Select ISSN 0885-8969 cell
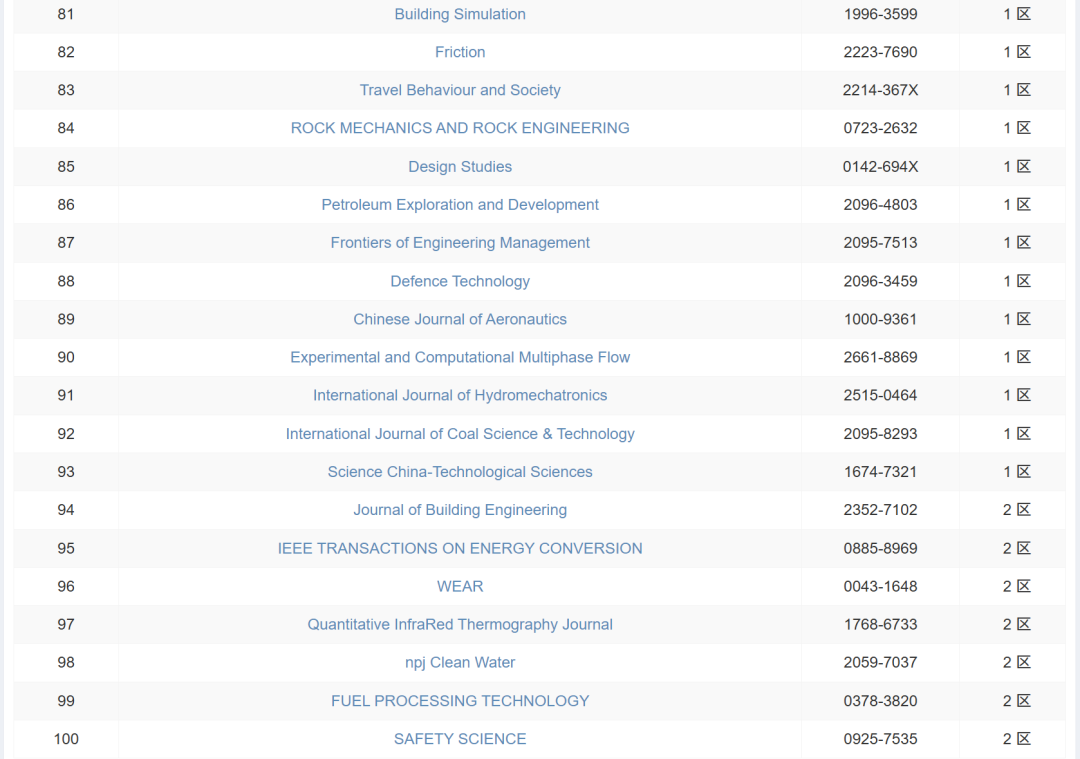 point(880,548)
